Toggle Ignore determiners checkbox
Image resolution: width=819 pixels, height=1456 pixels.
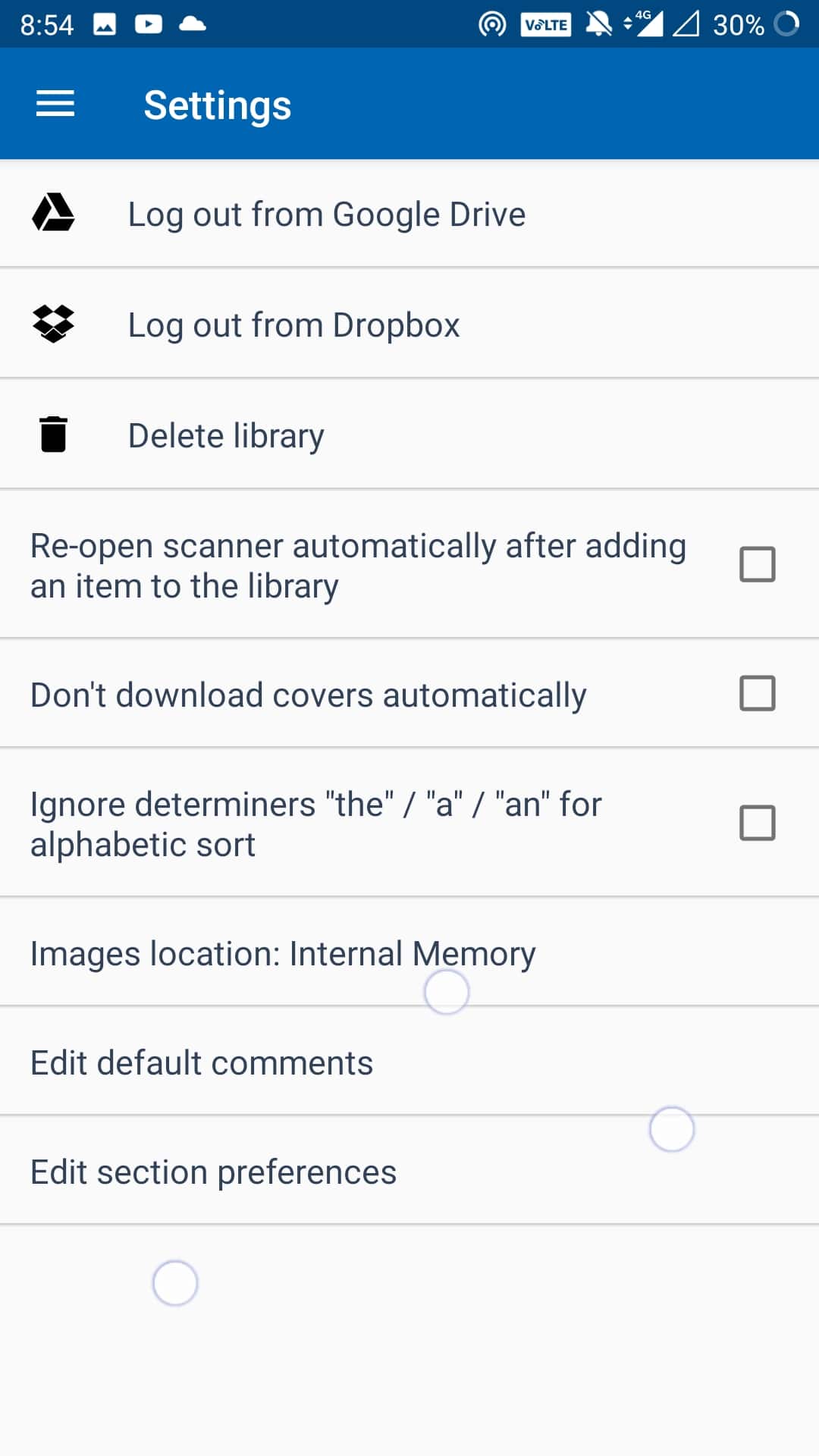[x=757, y=823]
